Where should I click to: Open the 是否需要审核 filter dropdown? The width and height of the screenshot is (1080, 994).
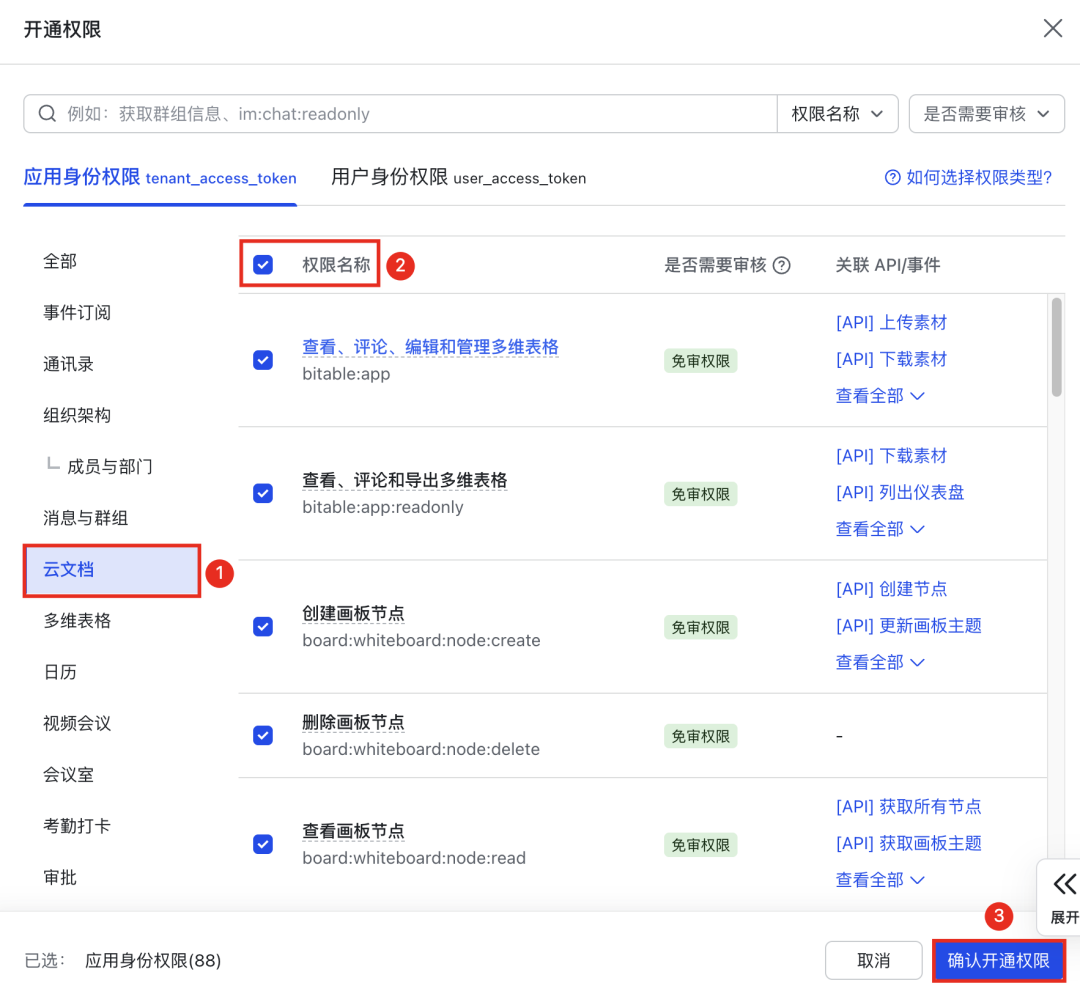[985, 113]
